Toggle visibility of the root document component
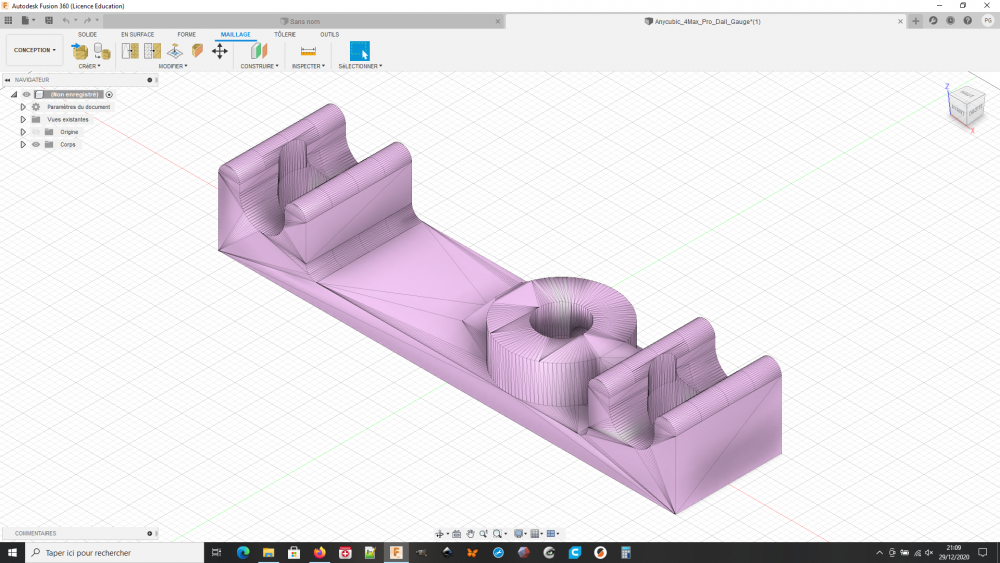This screenshot has width=1000, height=563. click(27, 94)
